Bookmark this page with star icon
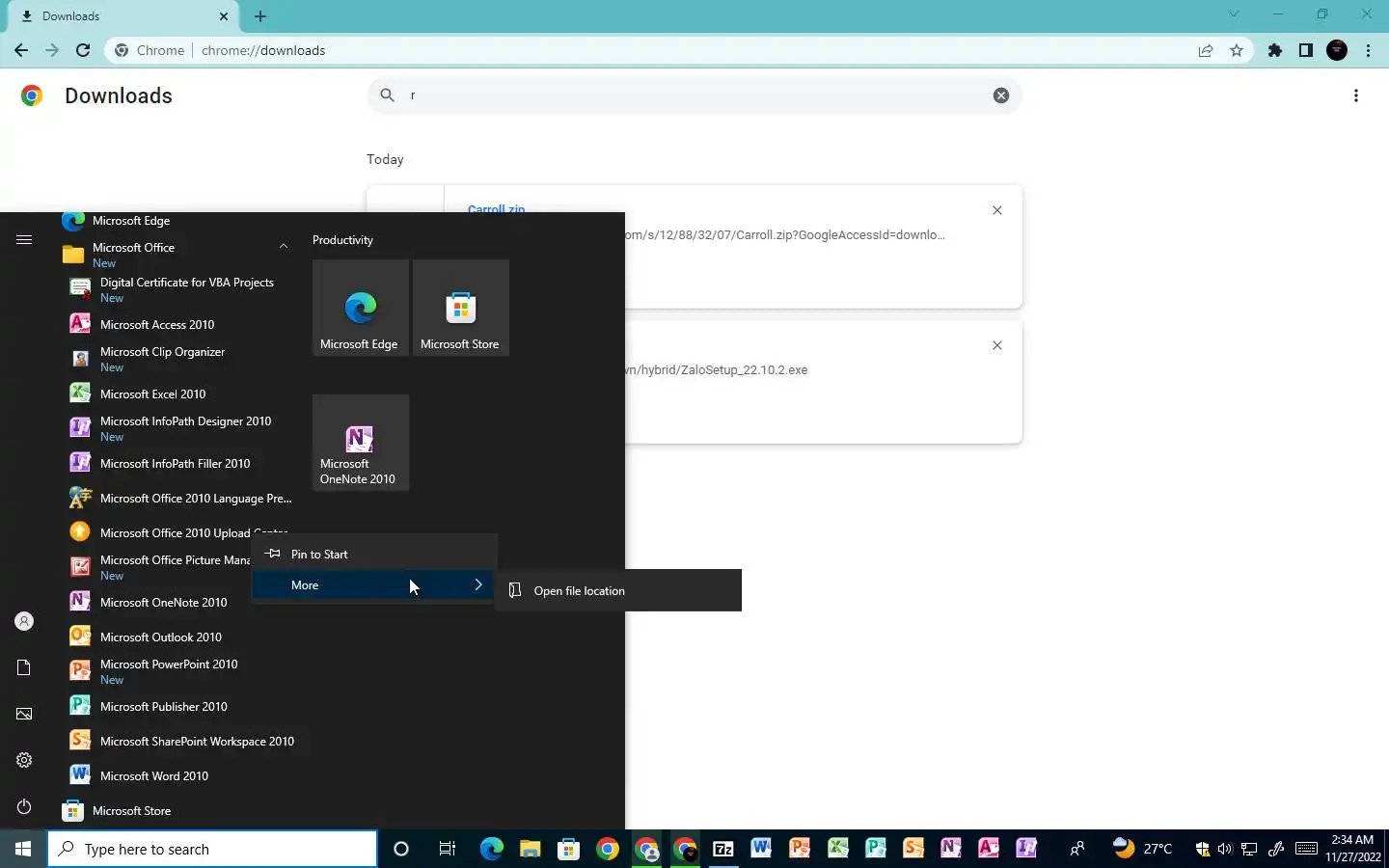The image size is (1389, 868). tap(1237, 50)
